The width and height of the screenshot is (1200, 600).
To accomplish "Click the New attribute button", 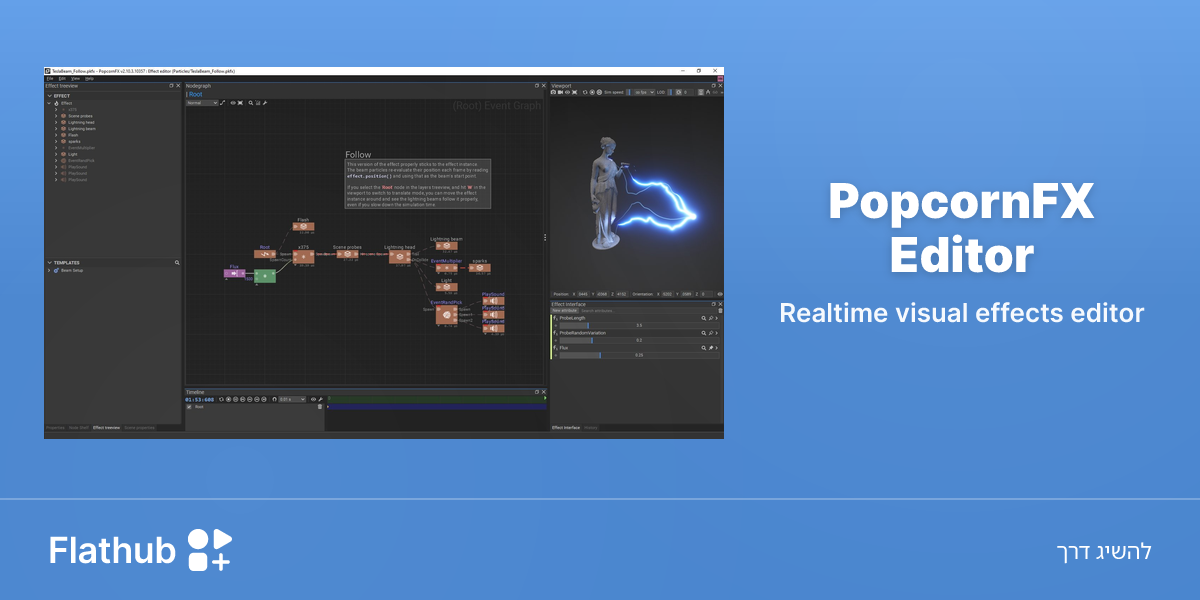I will click(x=565, y=311).
